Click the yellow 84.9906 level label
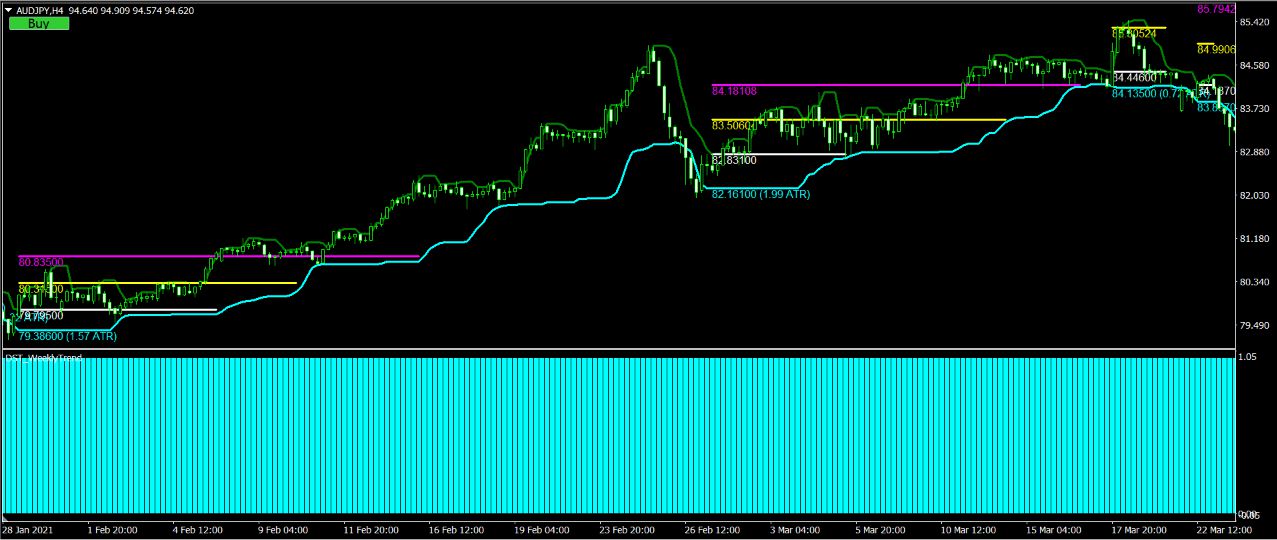The image size is (1277, 540). coord(1216,48)
